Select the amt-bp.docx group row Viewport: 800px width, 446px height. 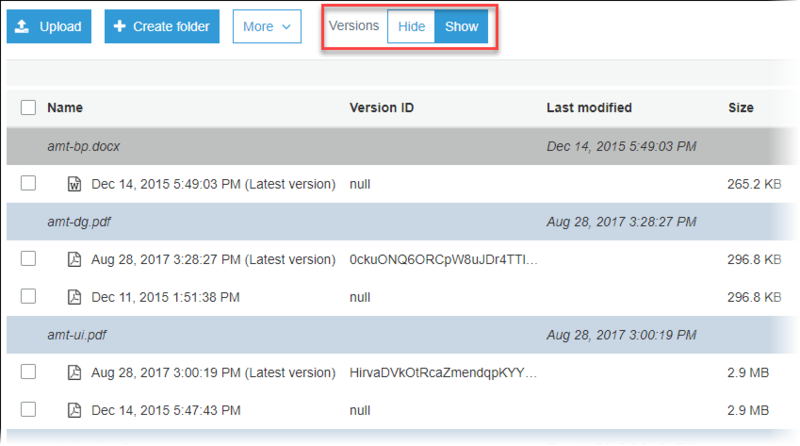click(x=401, y=146)
